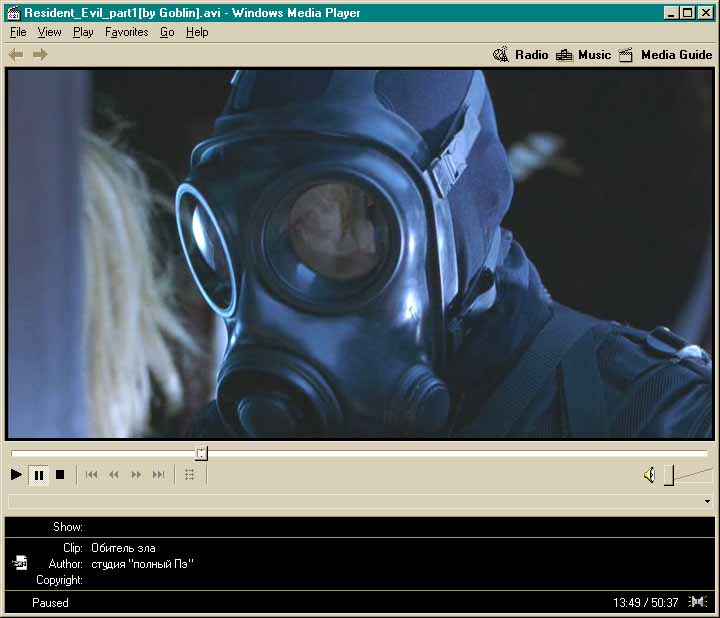Click the clip info icon beside Author
Image resolution: width=720 pixels, height=618 pixels.
click(20, 562)
